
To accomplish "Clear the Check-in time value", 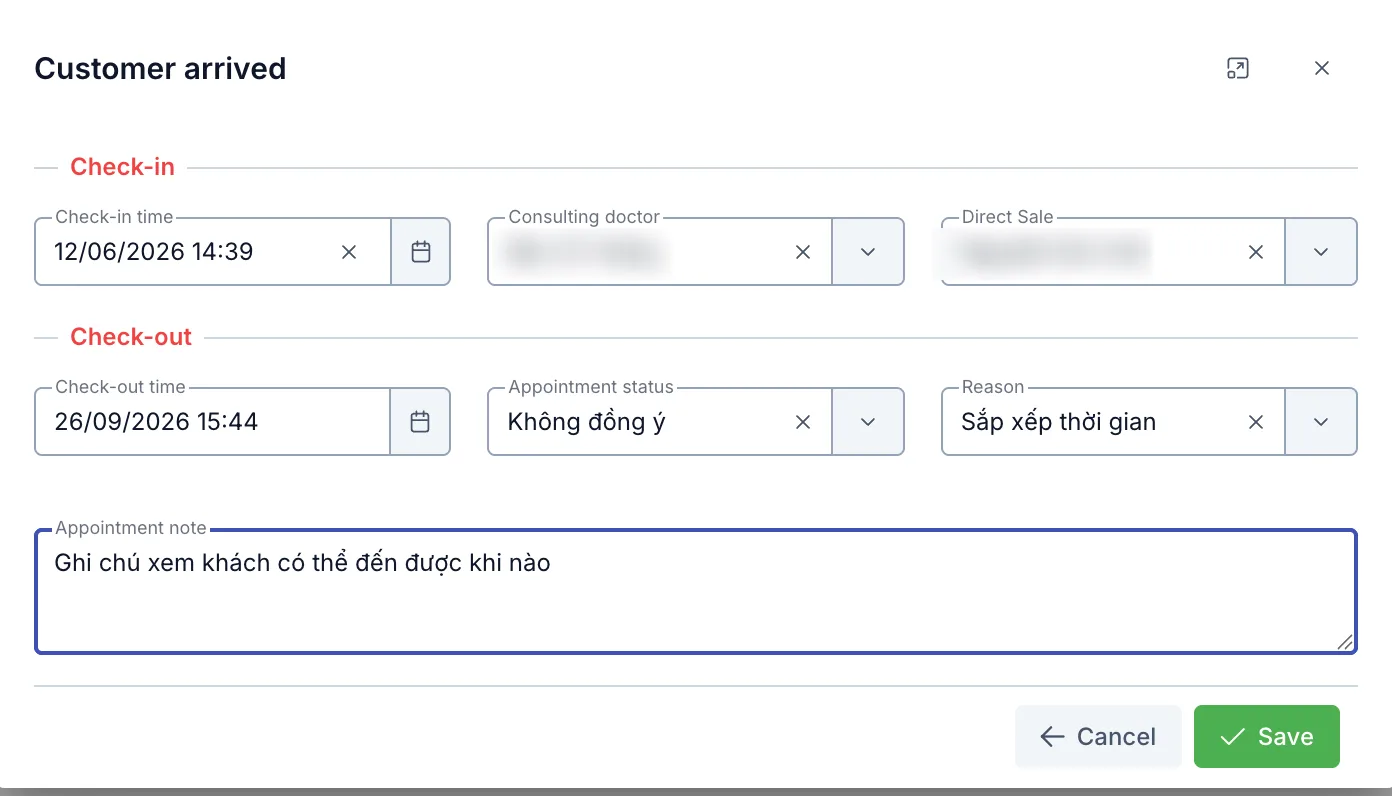I will pos(349,252).
